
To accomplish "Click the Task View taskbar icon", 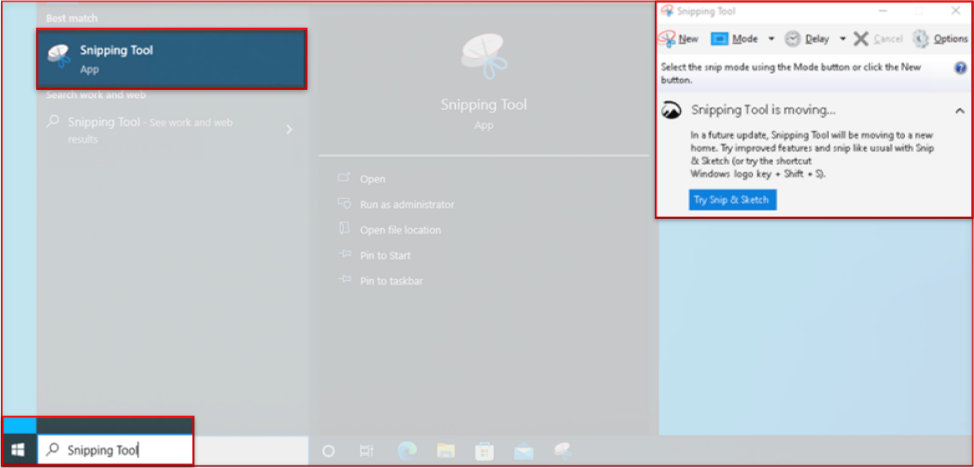I will click(x=367, y=451).
